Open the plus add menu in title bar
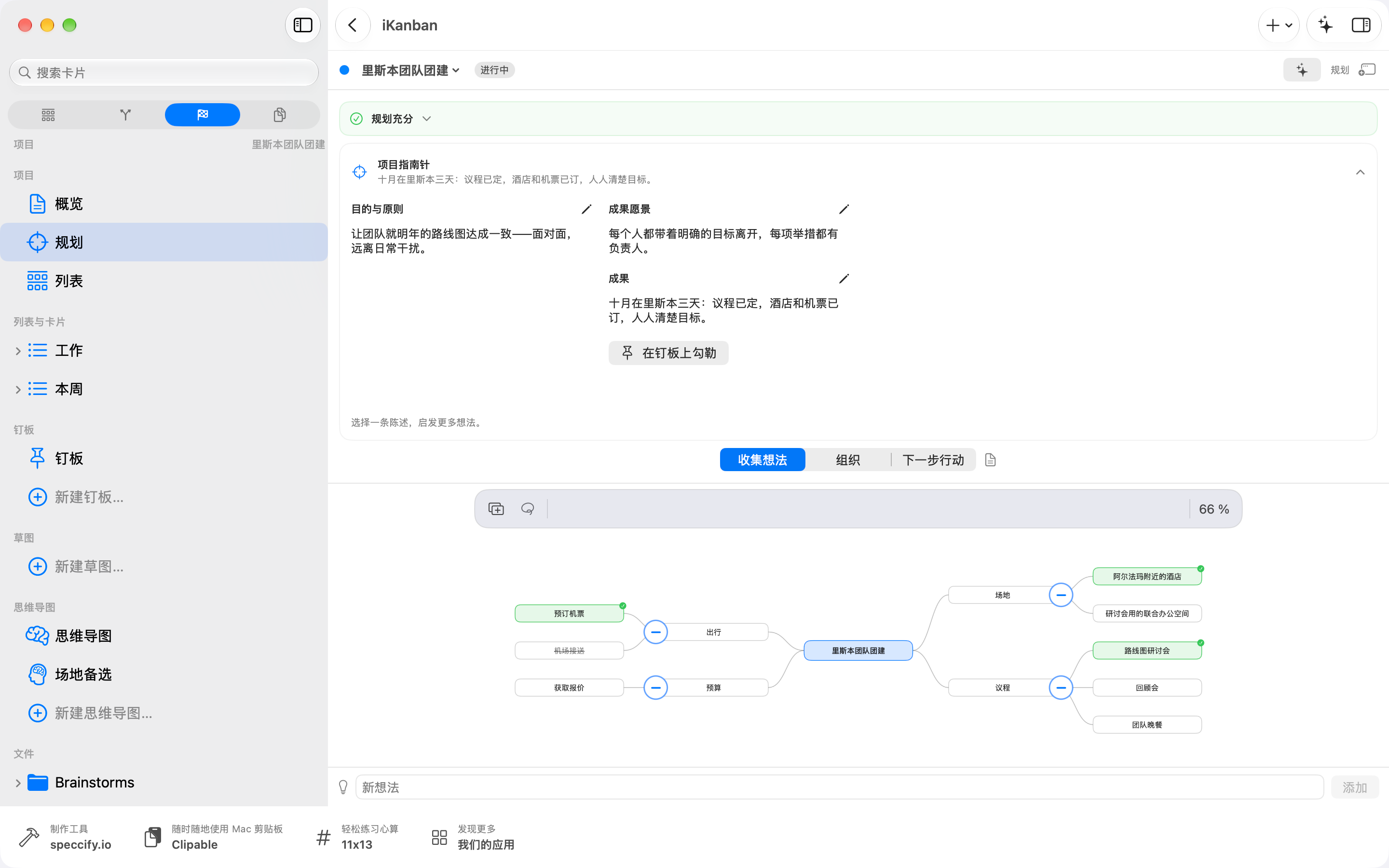1389x868 pixels. (x=1278, y=25)
